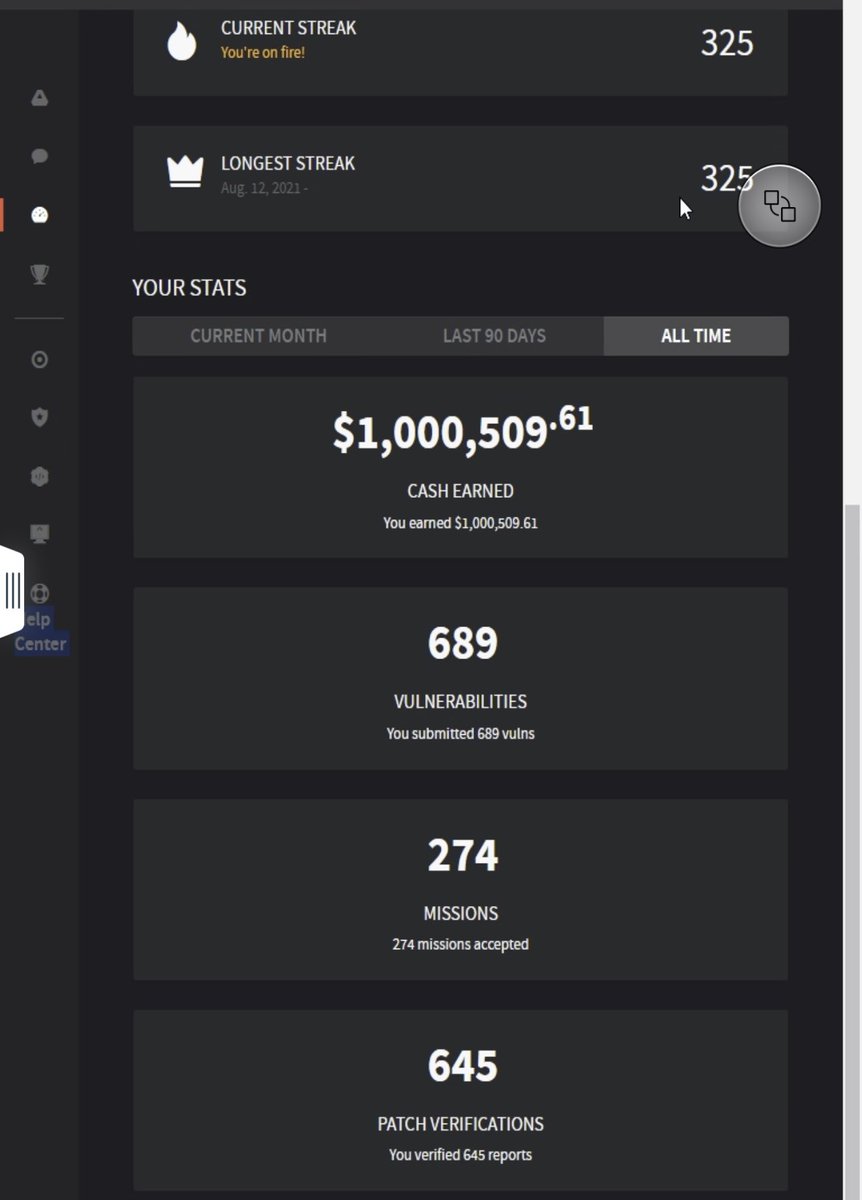Click the $1,000,509.61 cash earned amount
The height and width of the screenshot is (1200, 862).
(462, 431)
